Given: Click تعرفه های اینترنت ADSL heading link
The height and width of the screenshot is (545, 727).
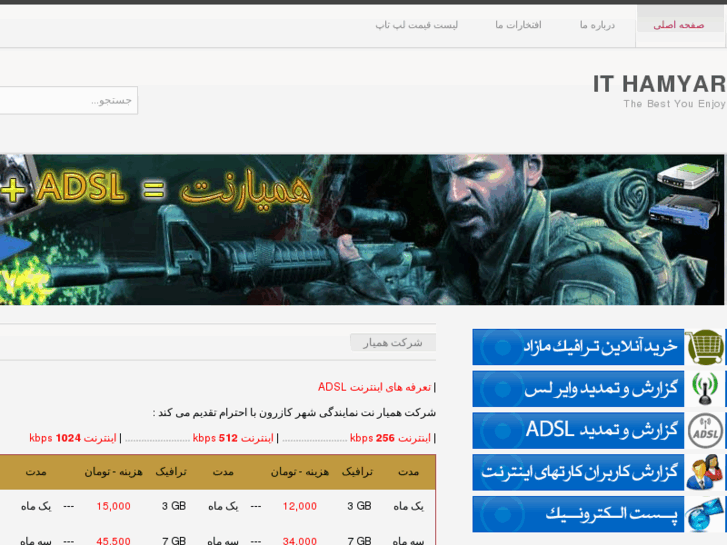Looking at the screenshot, I should (x=375, y=387).
